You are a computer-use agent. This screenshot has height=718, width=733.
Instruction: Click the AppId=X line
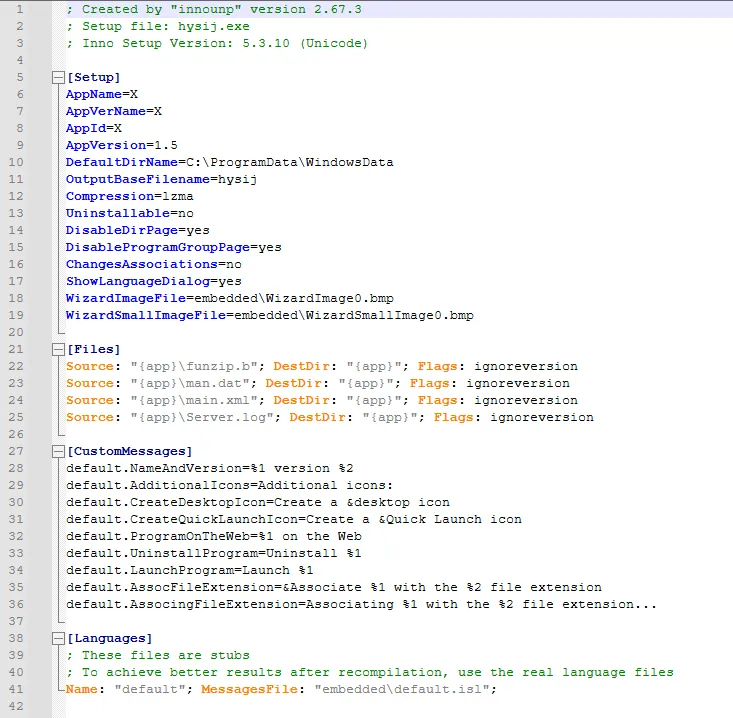94,129
